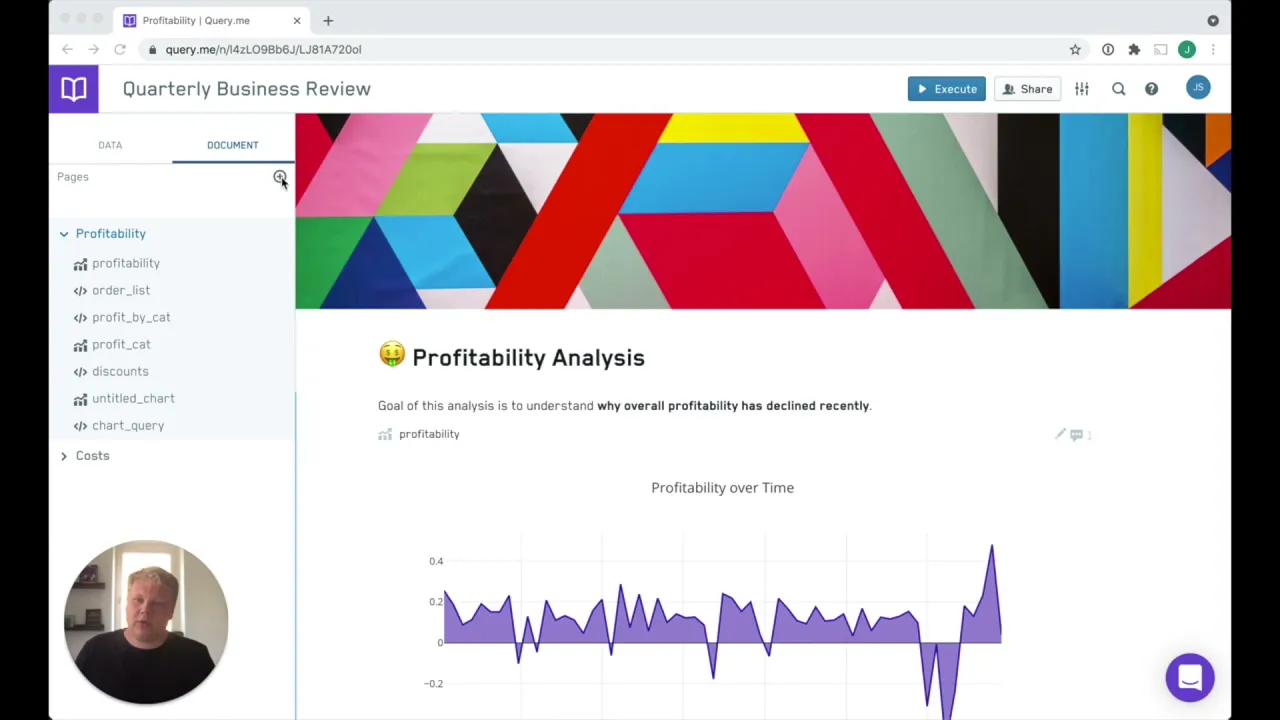Open the JS user avatar

1198,88
